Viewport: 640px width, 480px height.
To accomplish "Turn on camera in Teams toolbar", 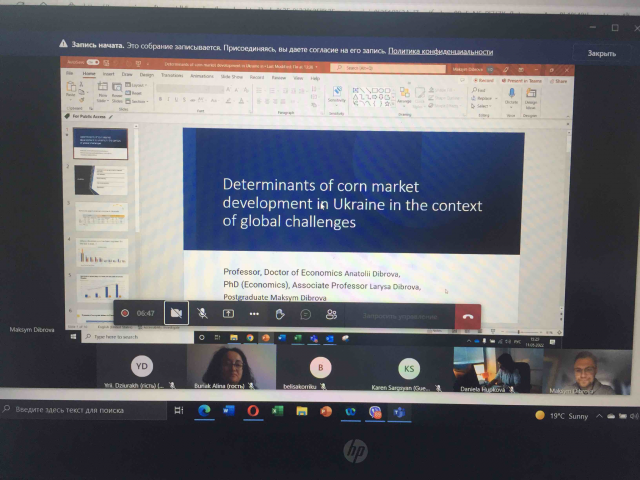I will click(x=176, y=313).
